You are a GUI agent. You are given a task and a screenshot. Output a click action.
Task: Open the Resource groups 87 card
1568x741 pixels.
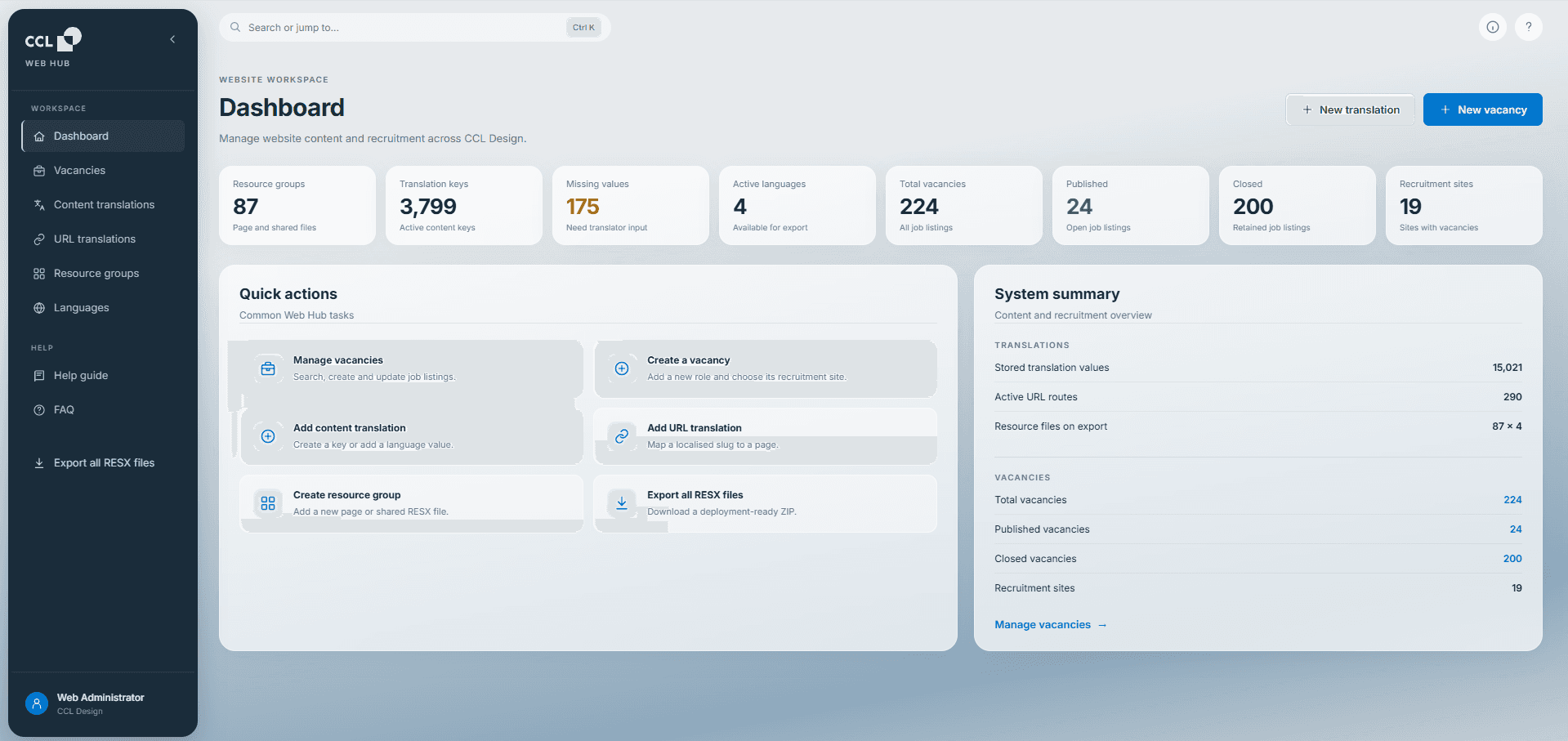297,205
